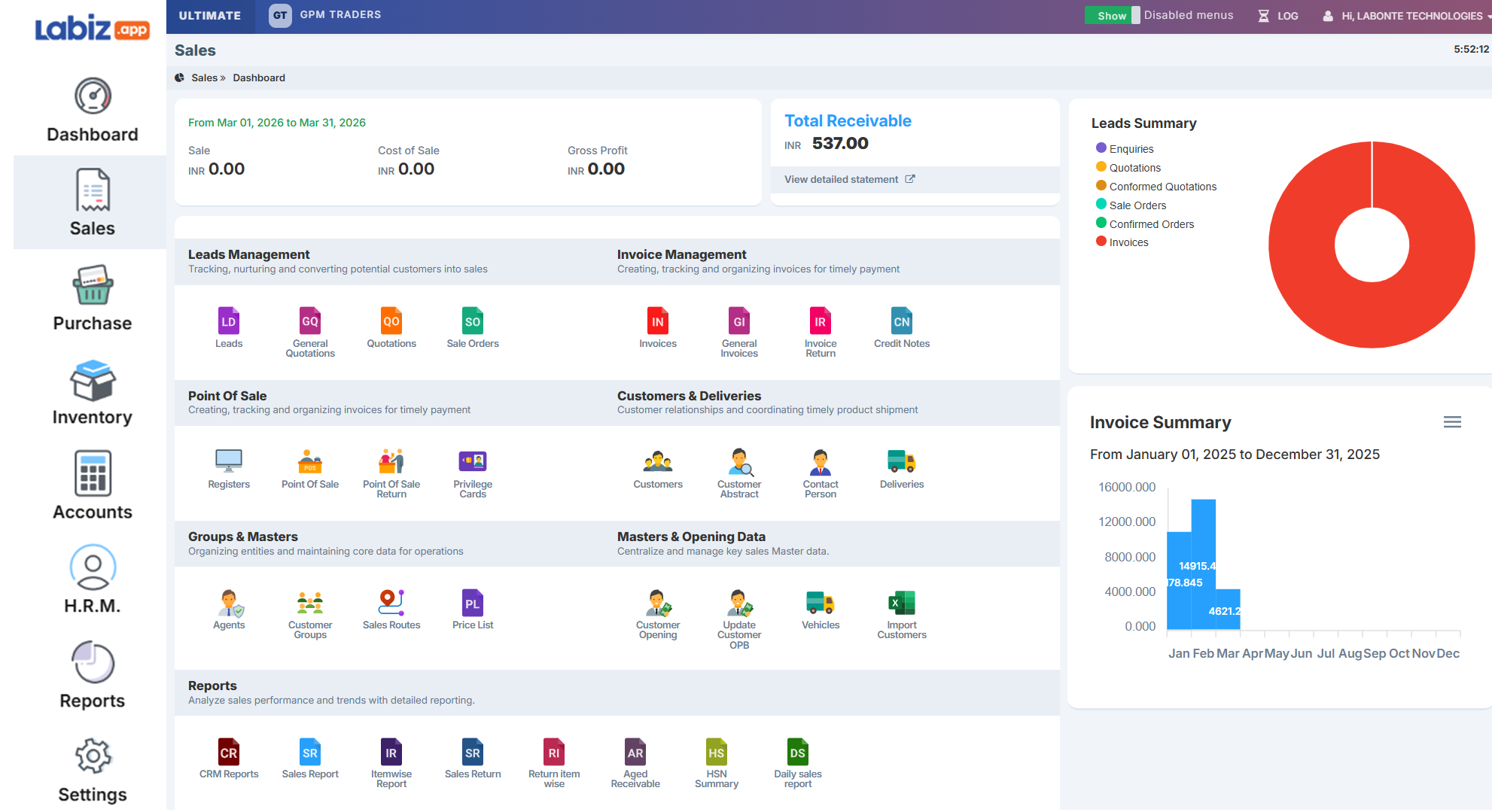Open Accounts module in sidebar
This screenshot has width=1492, height=812.
(93, 486)
